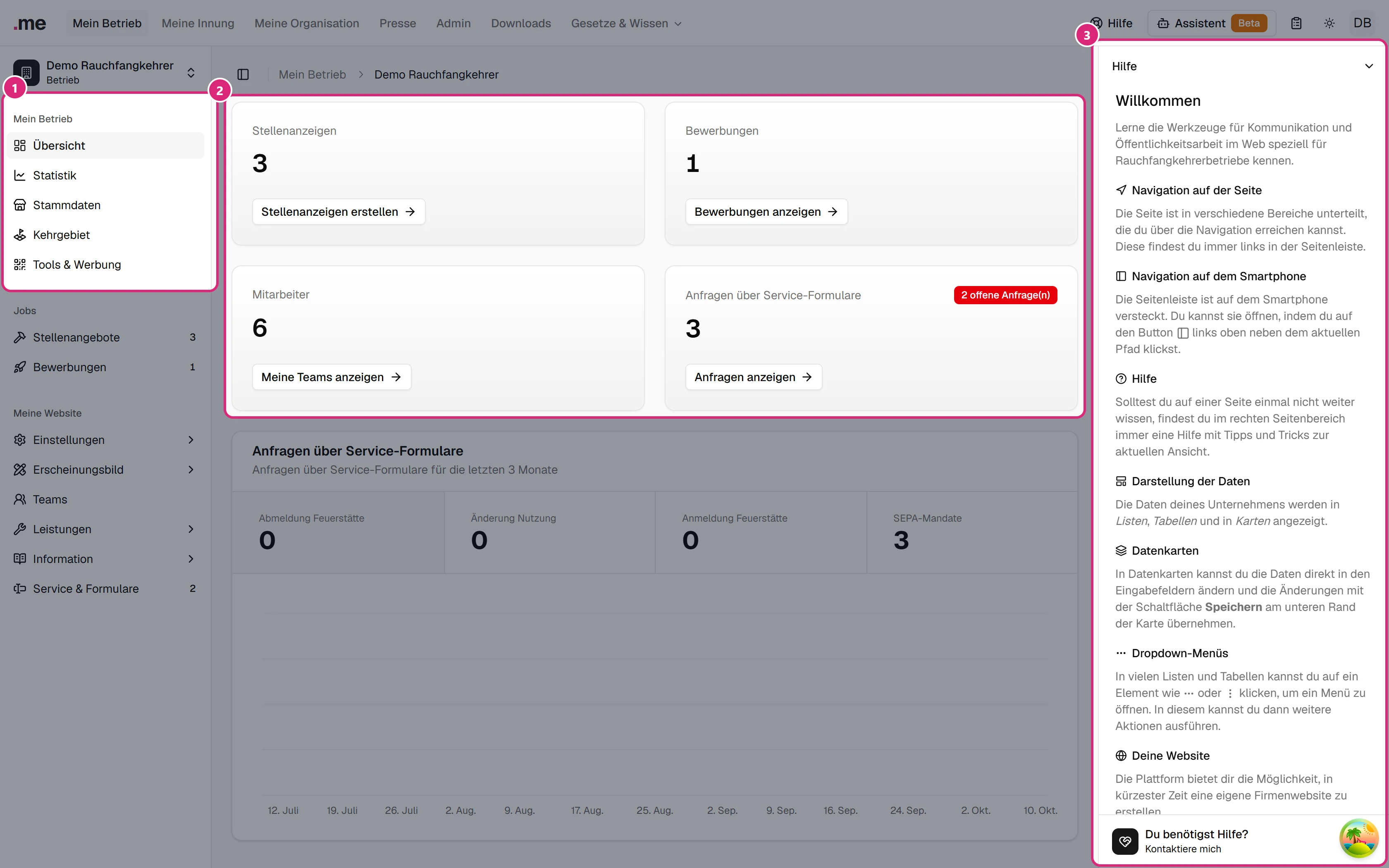Open the Demo Rauchfangkehrer Betrieb switcher
The width and height of the screenshot is (1389, 868).
tap(105, 72)
